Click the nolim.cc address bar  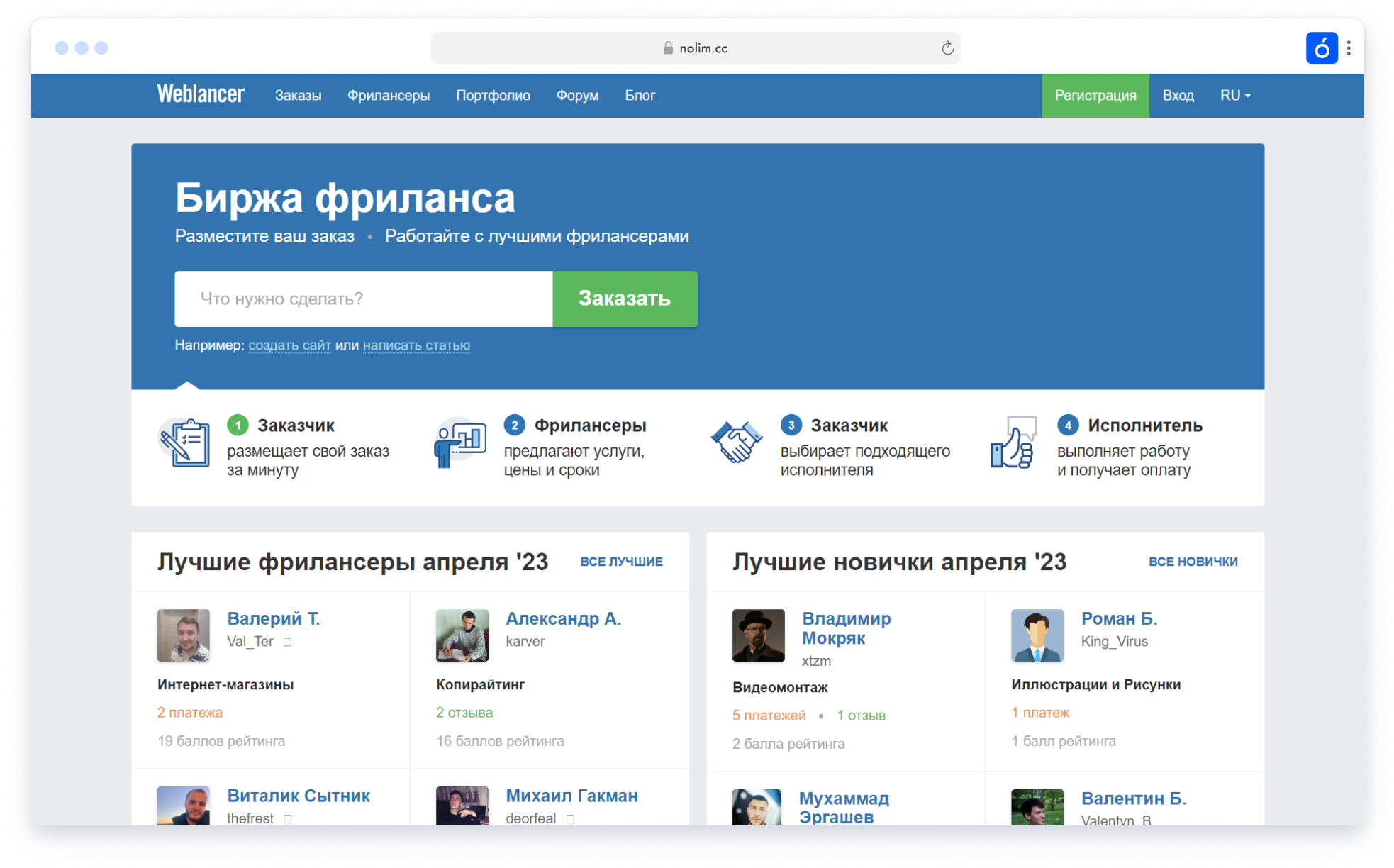(x=695, y=48)
